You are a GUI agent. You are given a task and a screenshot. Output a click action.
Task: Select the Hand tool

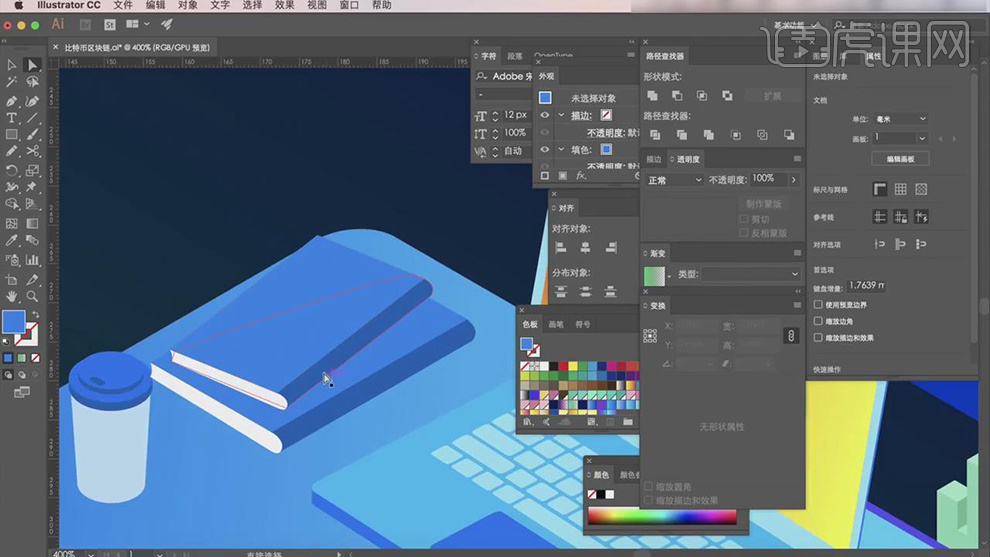(x=11, y=296)
